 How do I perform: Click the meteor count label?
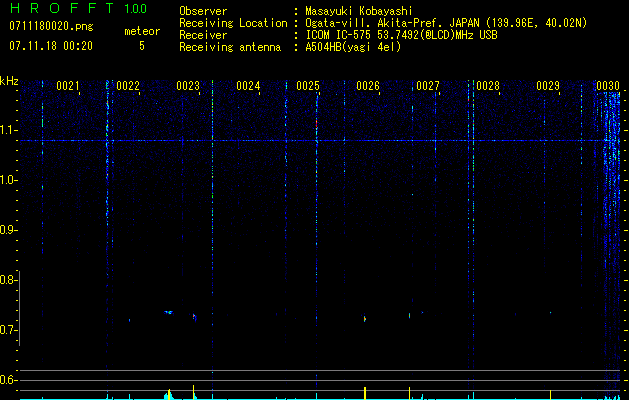click(x=142, y=31)
